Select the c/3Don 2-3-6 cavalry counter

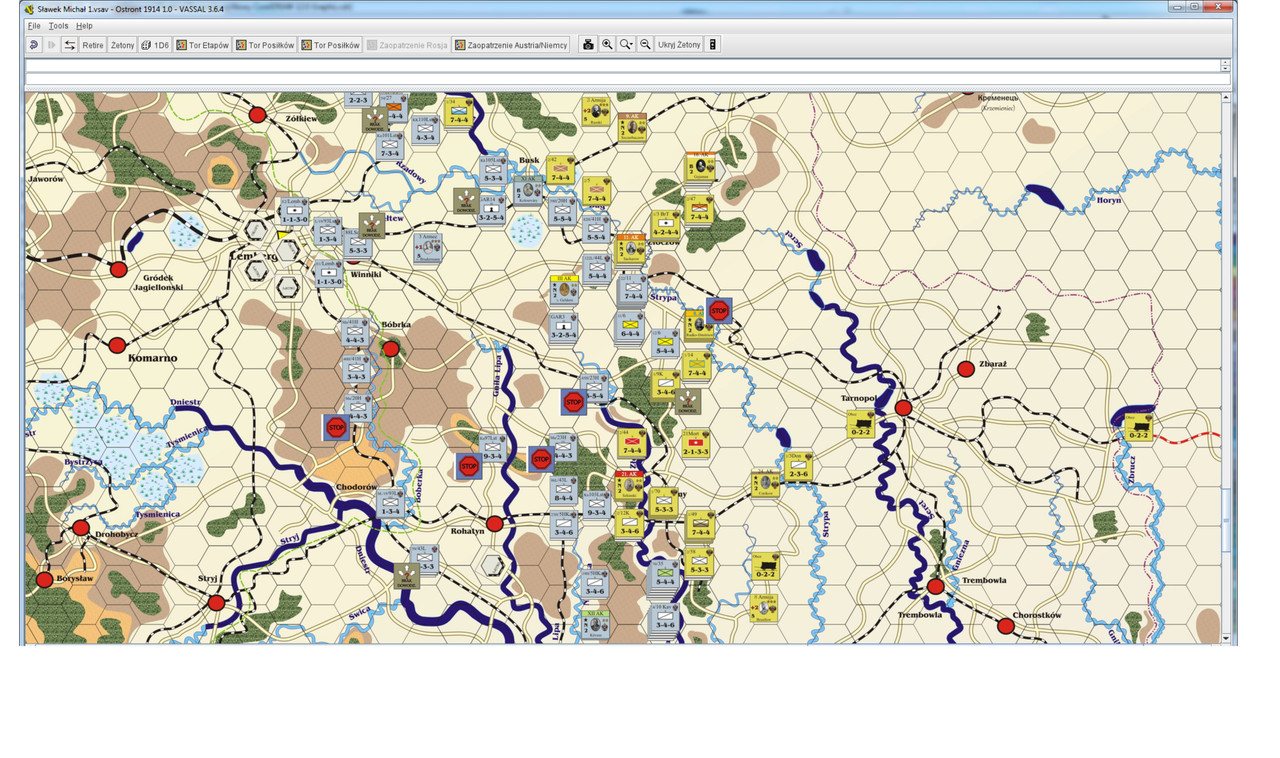[797, 466]
